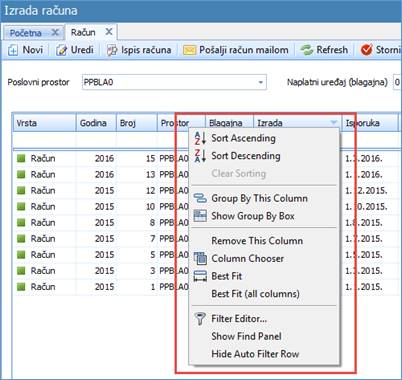The height and width of the screenshot is (380, 402).
Task: Click the Godina column header
Action: (x=96, y=123)
